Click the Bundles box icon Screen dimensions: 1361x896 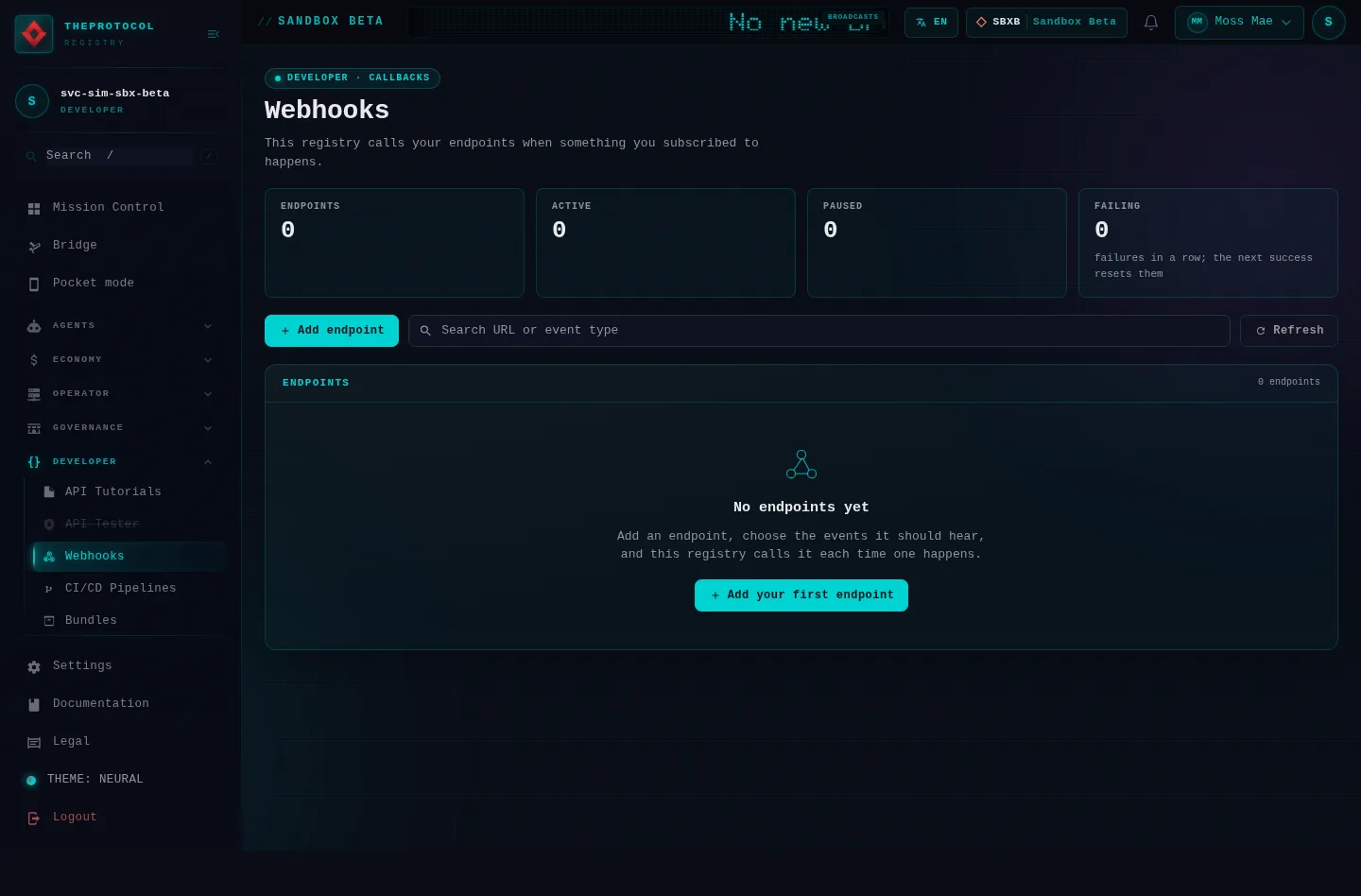[49, 621]
